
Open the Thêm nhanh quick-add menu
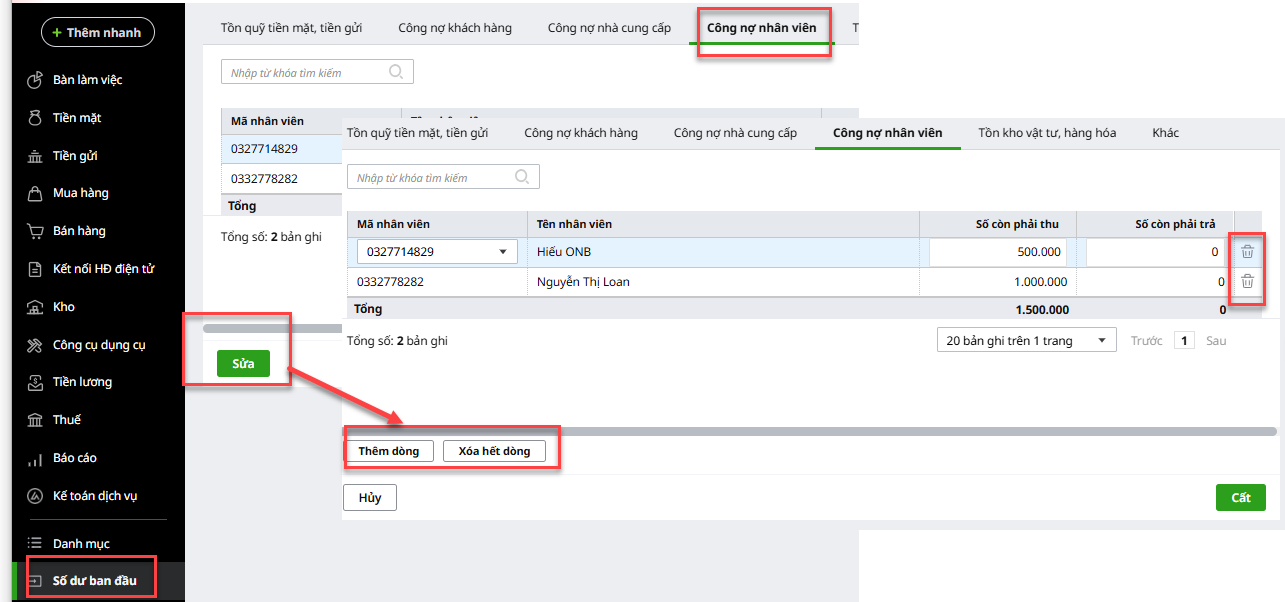point(98,33)
